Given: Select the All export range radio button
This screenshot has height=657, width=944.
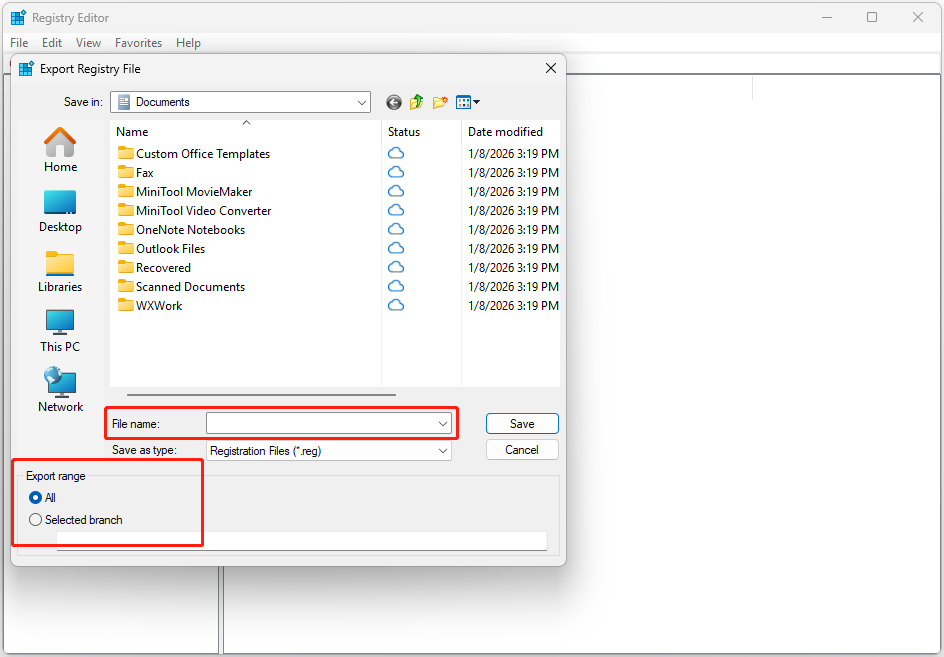Looking at the screenshot, I should [x=36, y=498].
